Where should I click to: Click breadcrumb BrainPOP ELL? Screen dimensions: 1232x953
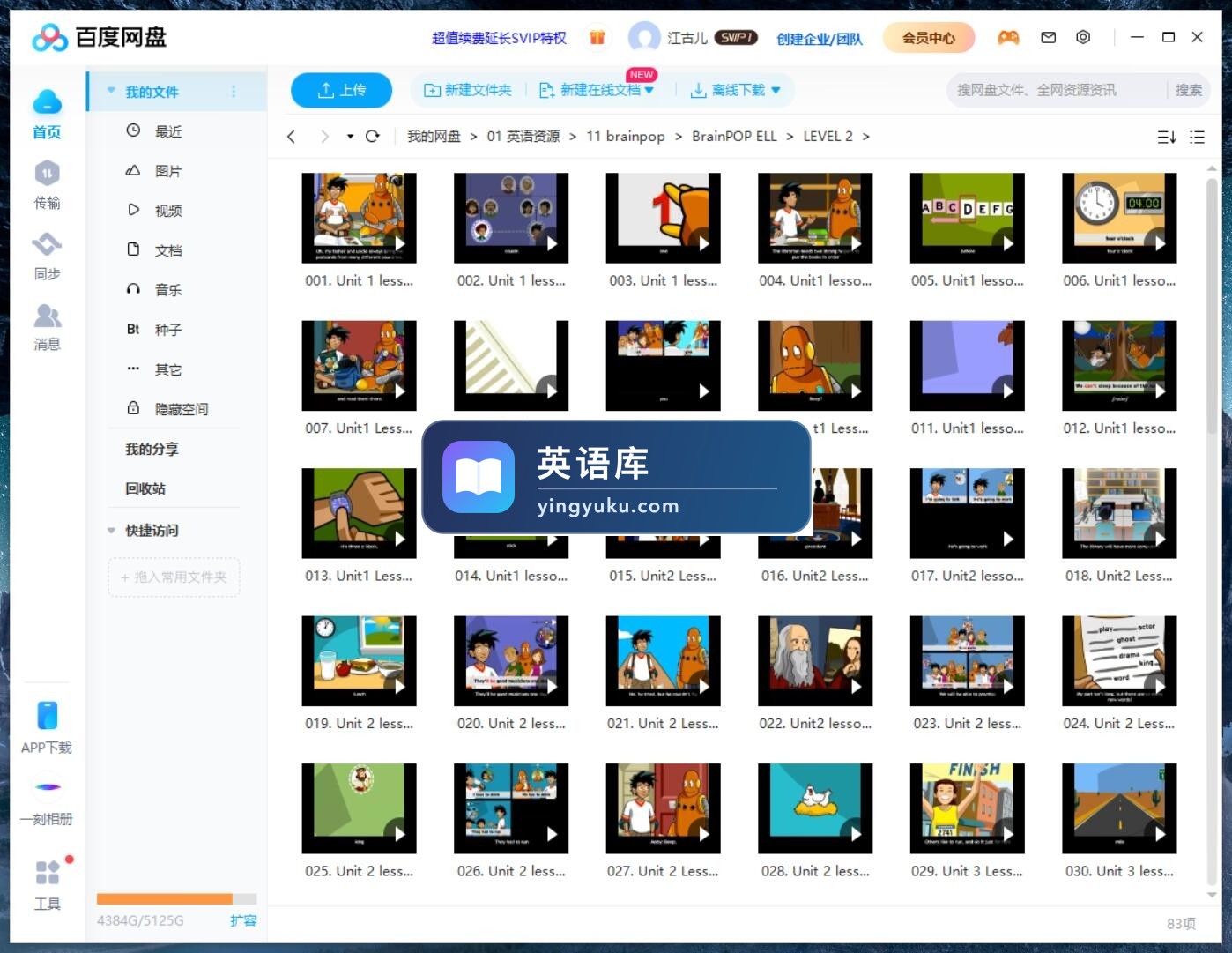[734, 137]
